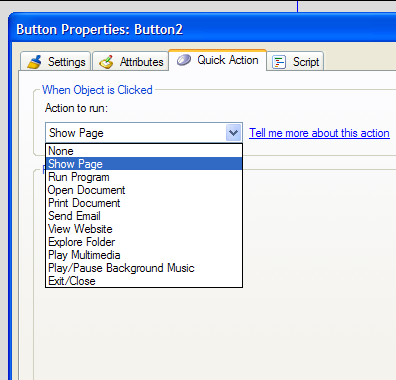Select Play/Pause Background Music action
This screenshot has width=396, height=380.
144,268
